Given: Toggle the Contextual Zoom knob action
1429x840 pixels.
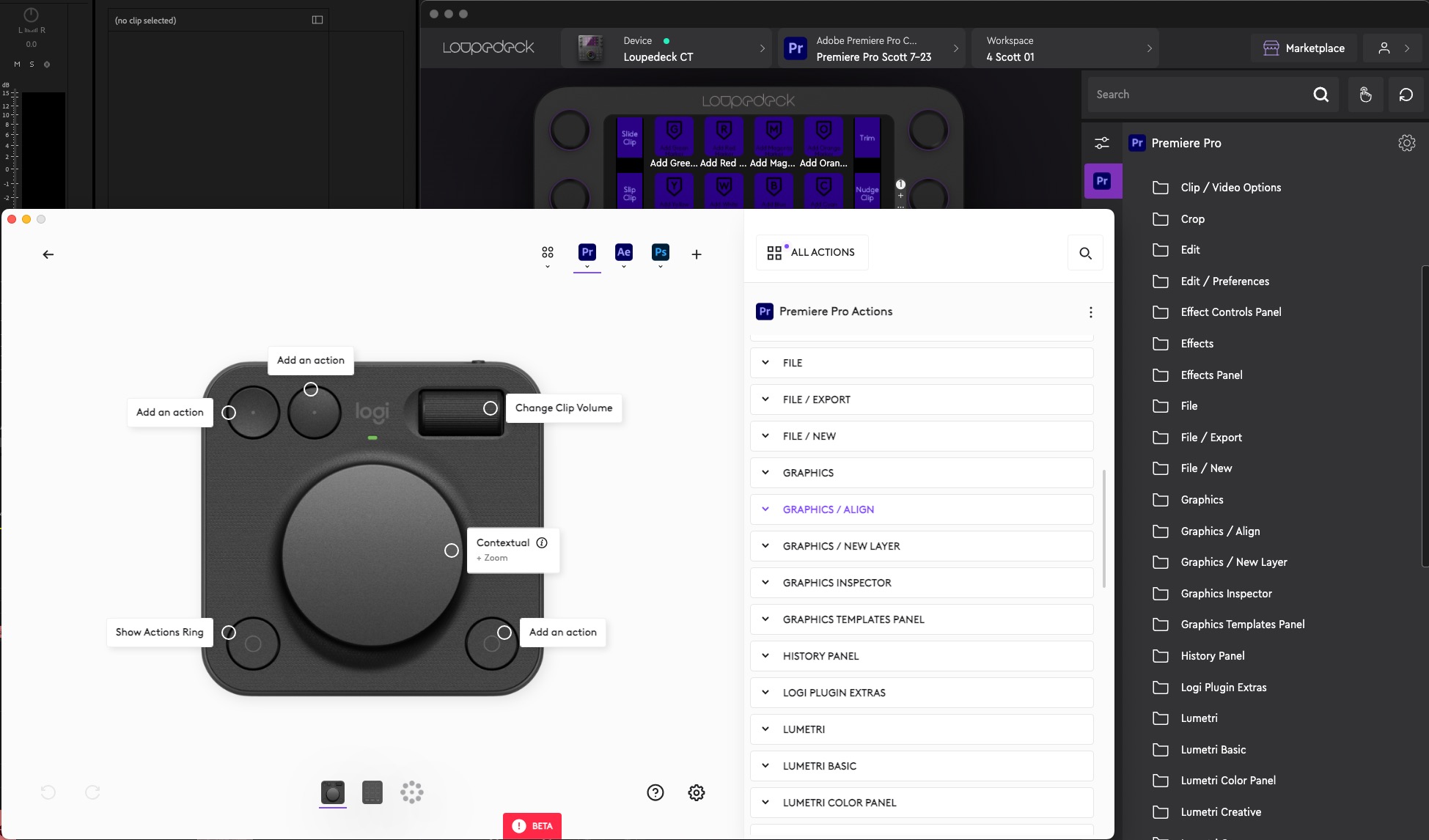Looking at the screenshot, I should (451, 550).
